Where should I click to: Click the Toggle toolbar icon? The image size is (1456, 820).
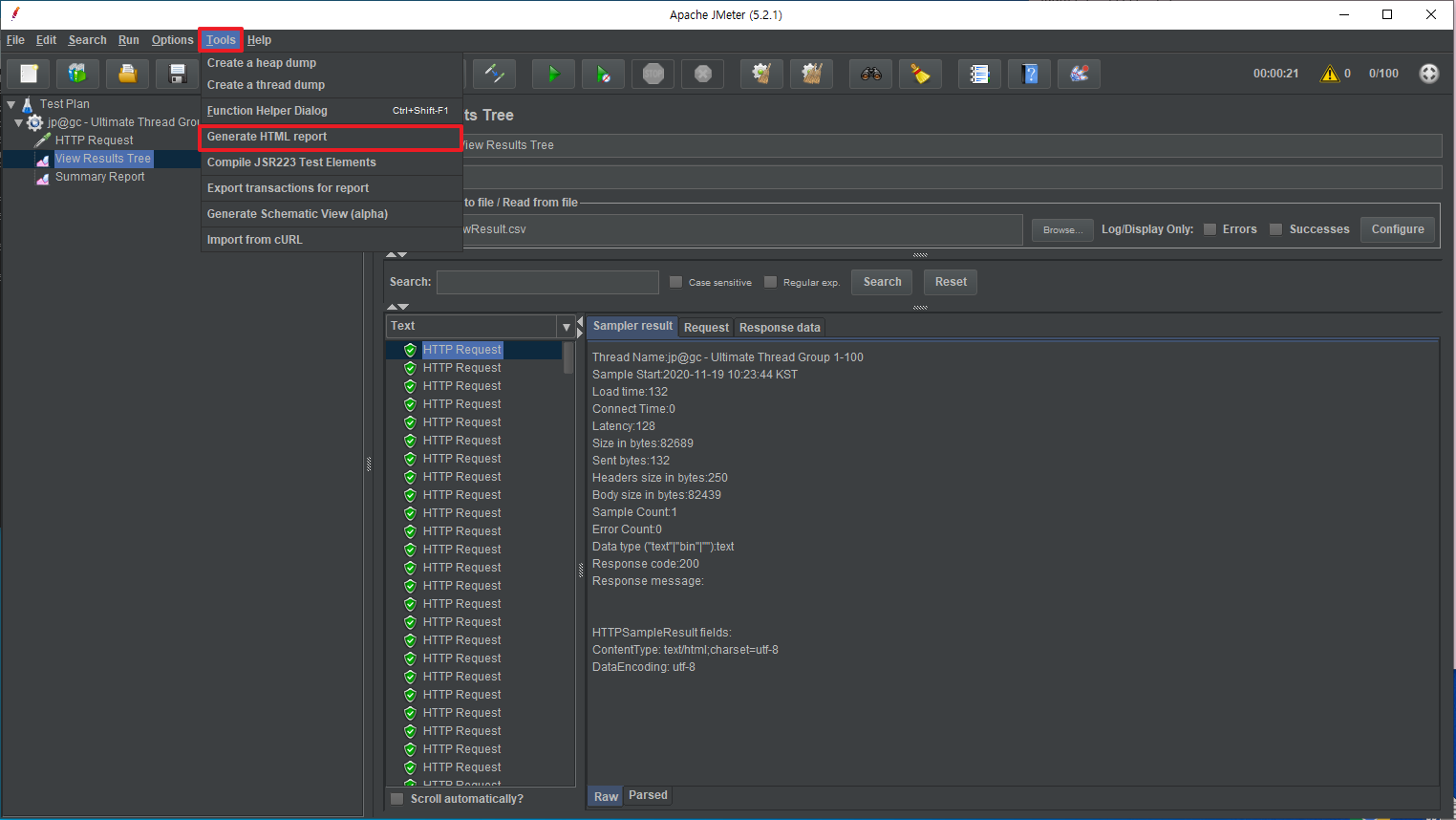pyautogui.click(x=495, y=74)
